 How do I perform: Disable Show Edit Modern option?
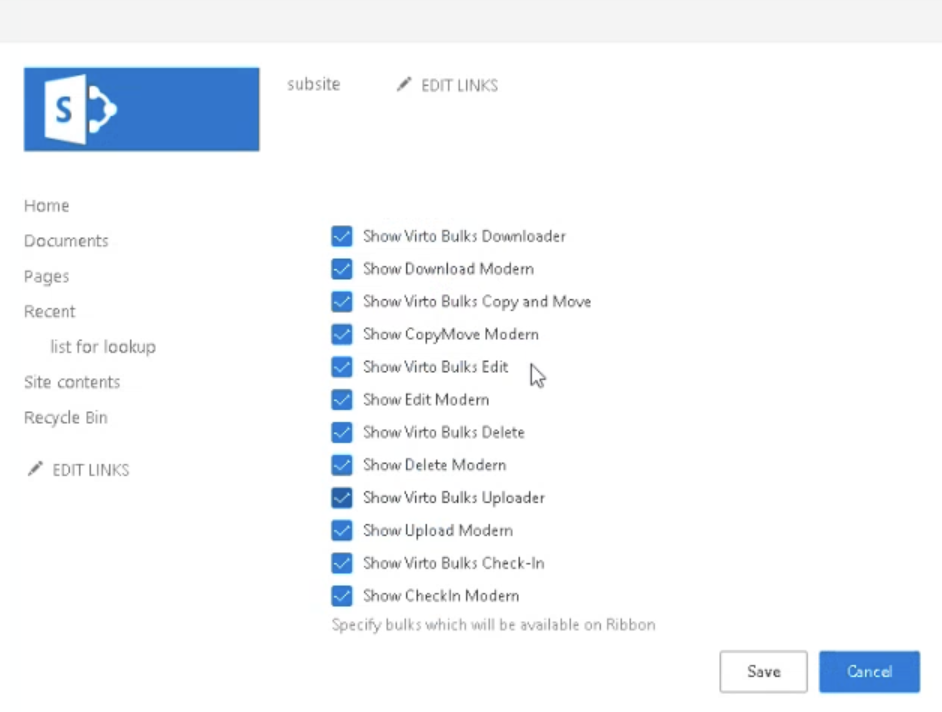[342, 400]
